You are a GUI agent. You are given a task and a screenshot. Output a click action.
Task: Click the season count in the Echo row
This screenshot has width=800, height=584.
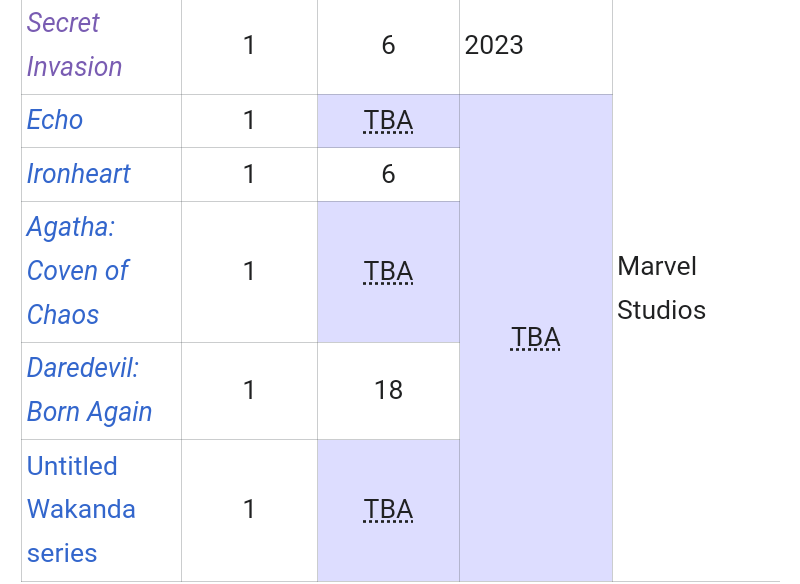pyautogui.click(x=249, y=121)
